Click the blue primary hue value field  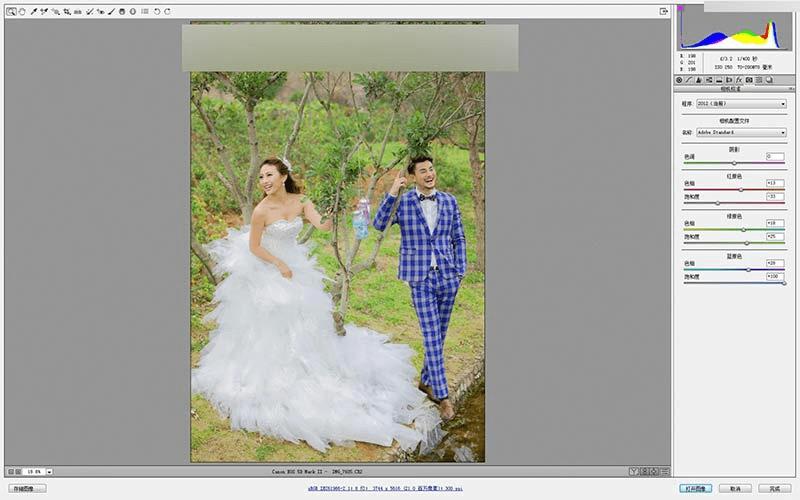click(775, 263)
